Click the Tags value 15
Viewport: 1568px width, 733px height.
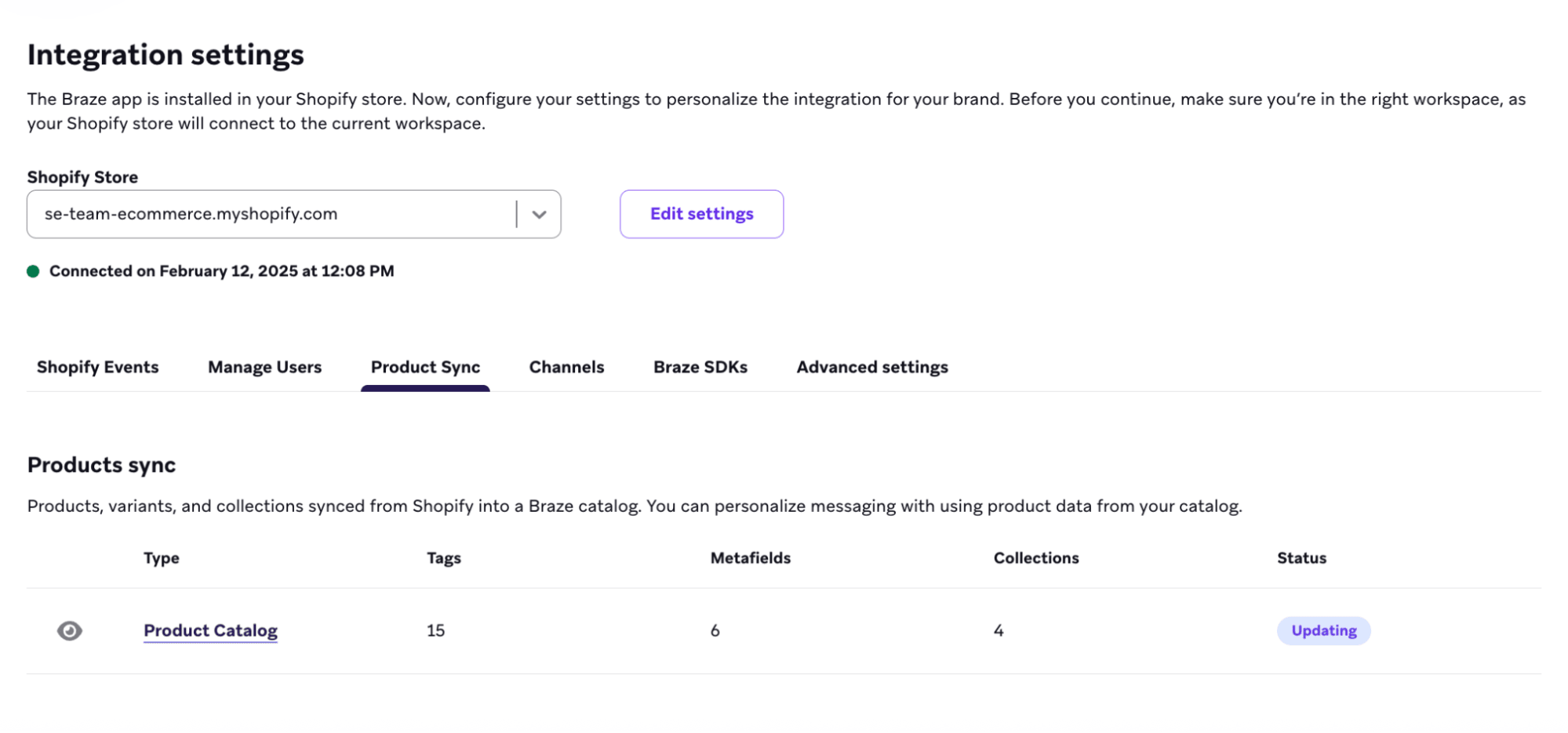point(435,630)
